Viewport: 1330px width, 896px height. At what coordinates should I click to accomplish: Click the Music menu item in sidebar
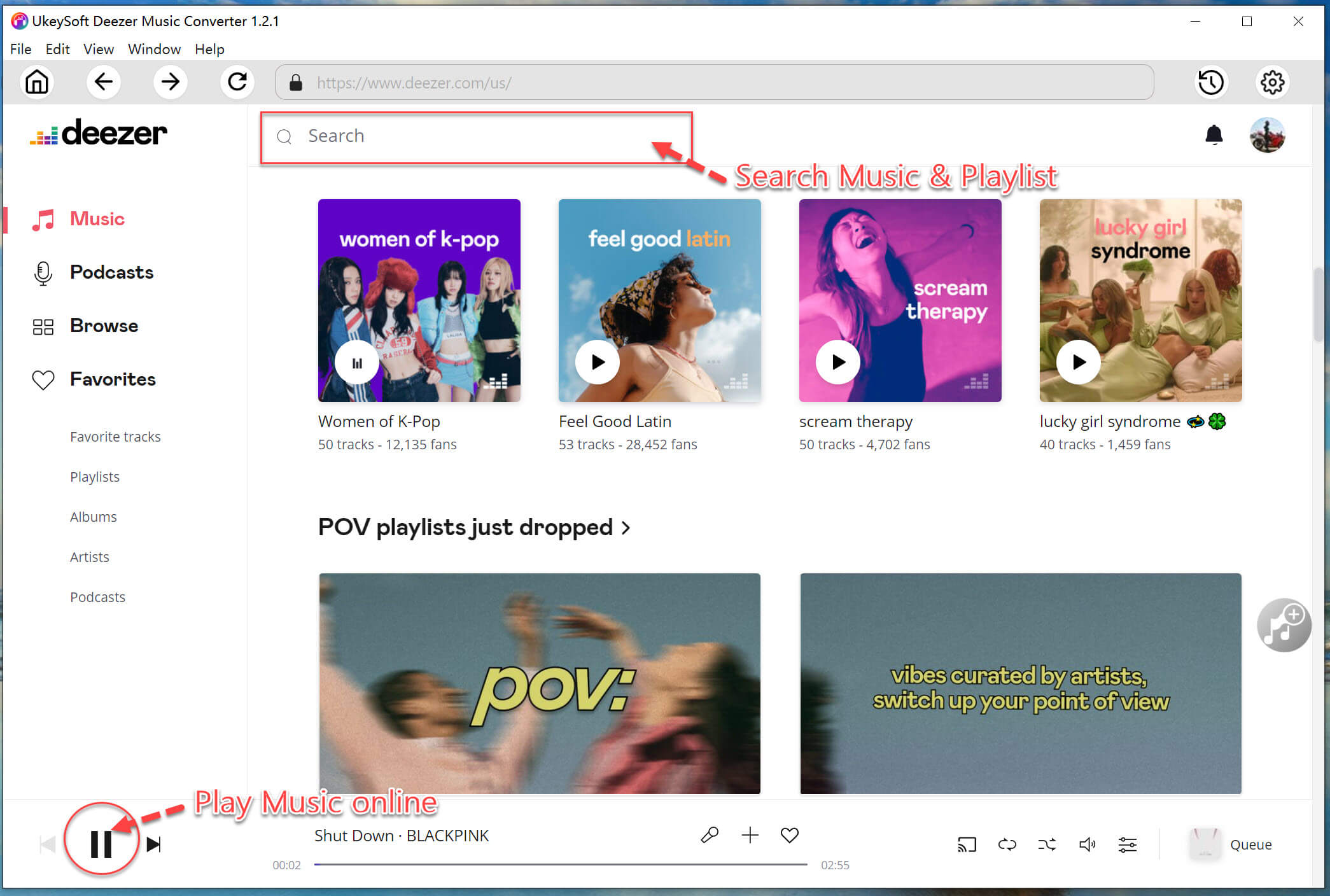point(97,218)
